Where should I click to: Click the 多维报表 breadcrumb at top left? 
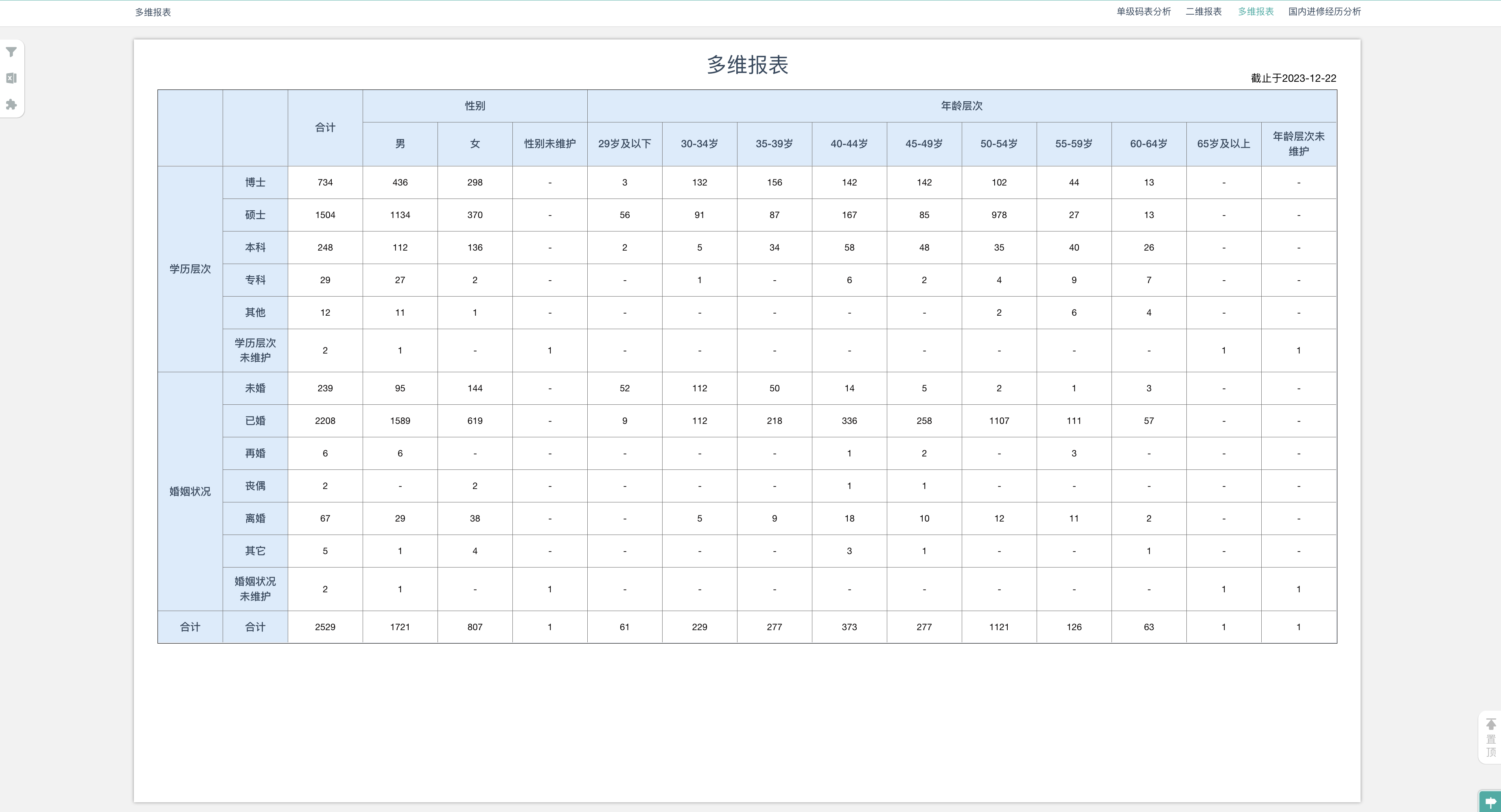coord(153,12)
